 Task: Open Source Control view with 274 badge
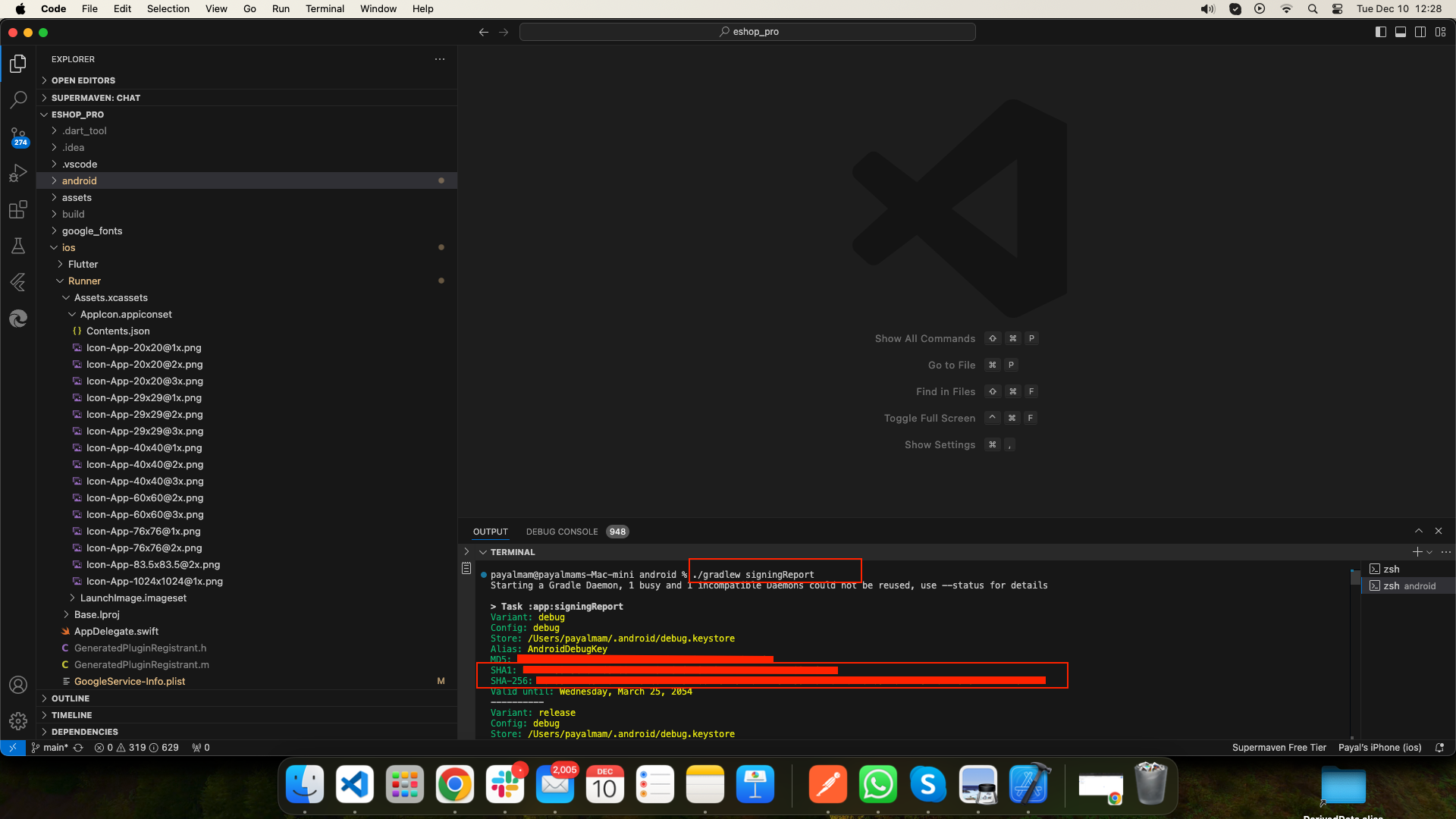coord(18,136)
